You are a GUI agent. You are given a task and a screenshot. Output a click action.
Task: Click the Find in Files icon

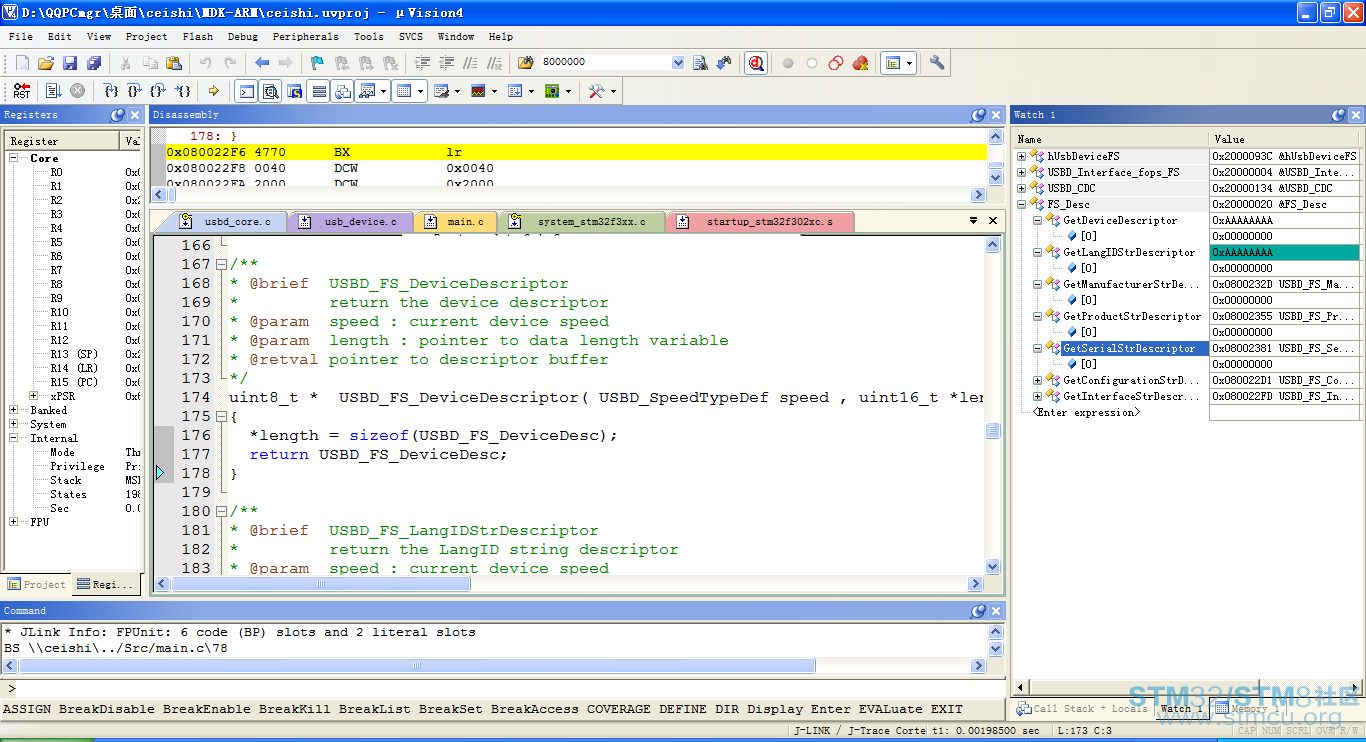tap(527, 63)
